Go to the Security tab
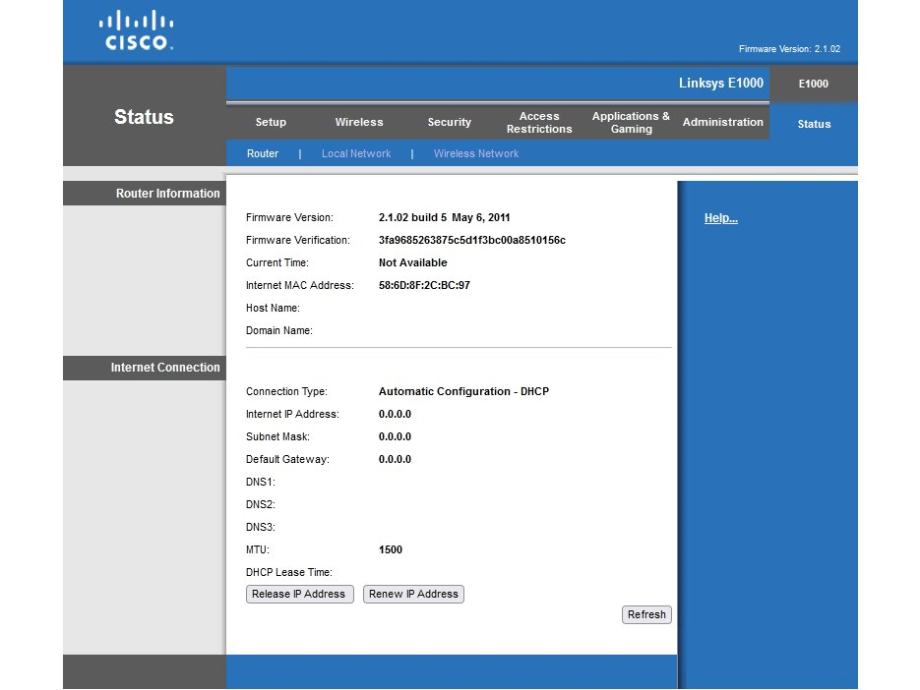The image size is (920, 690). [449, 123]
